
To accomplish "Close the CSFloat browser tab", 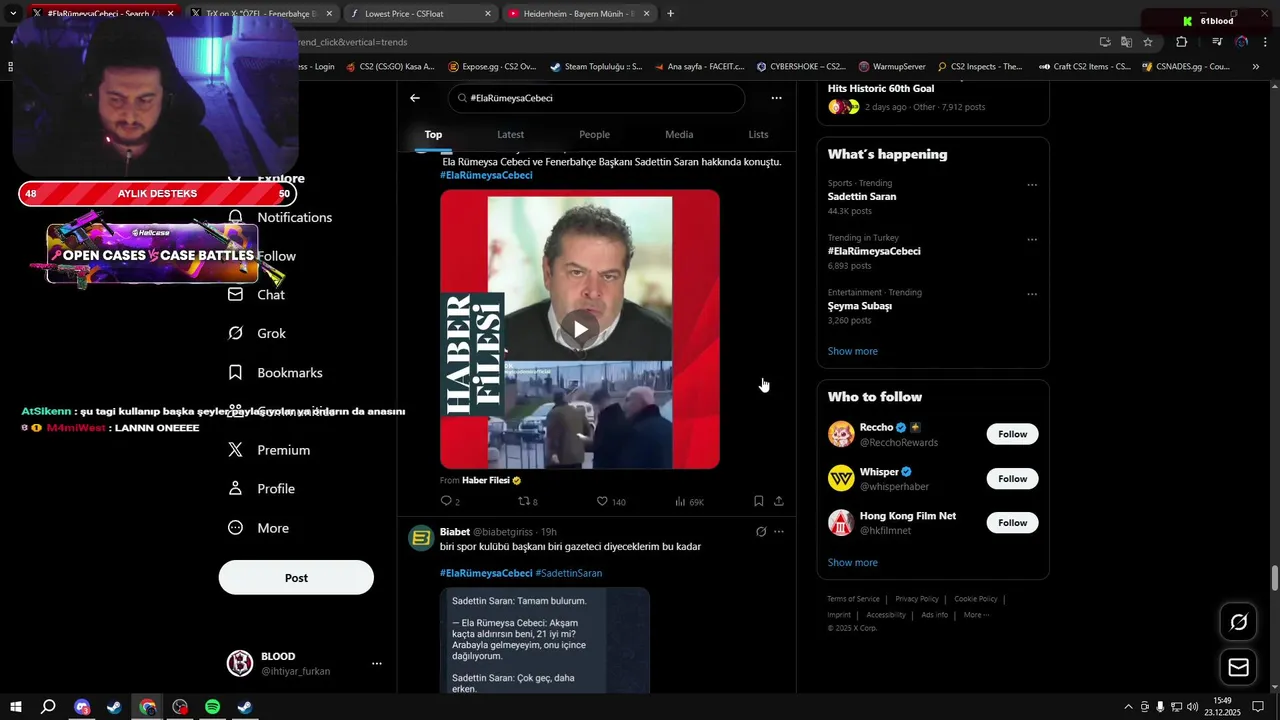I will (488, 14).
